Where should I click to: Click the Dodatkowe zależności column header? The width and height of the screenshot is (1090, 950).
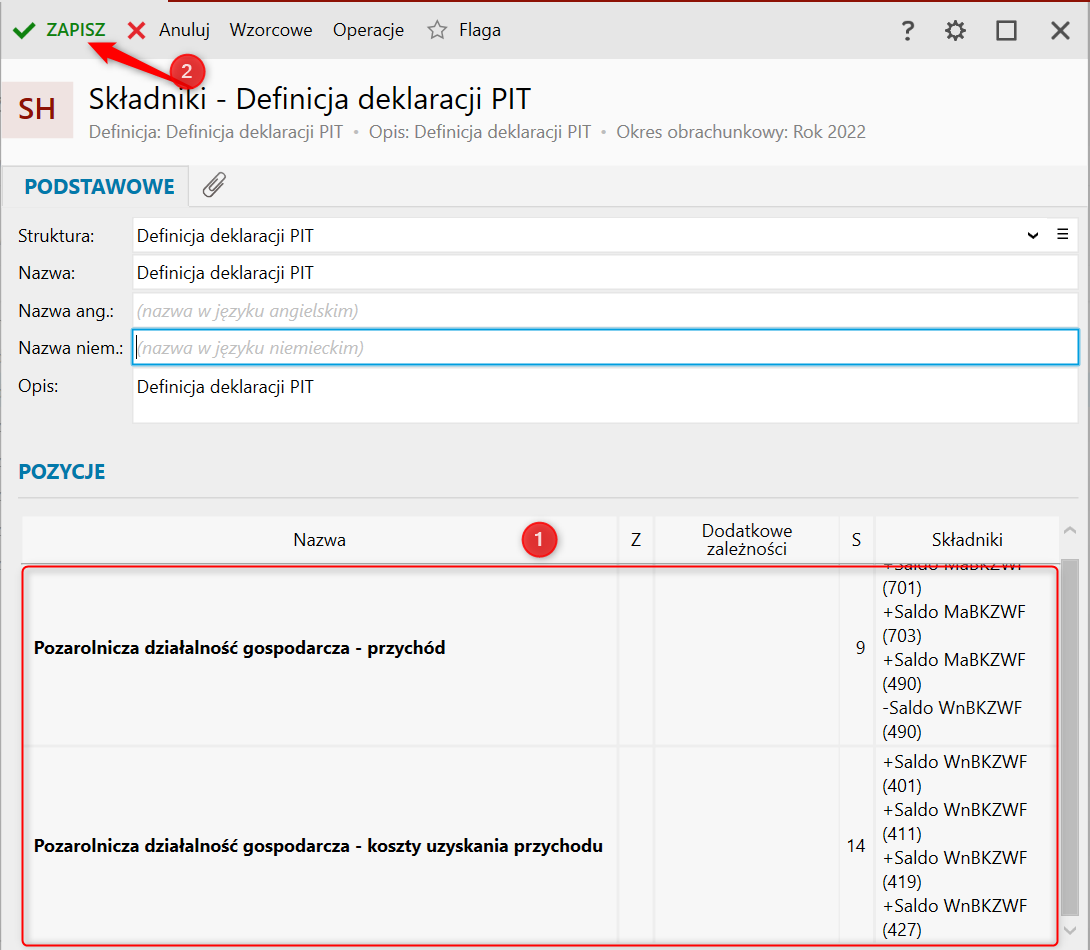coord(747,539)
